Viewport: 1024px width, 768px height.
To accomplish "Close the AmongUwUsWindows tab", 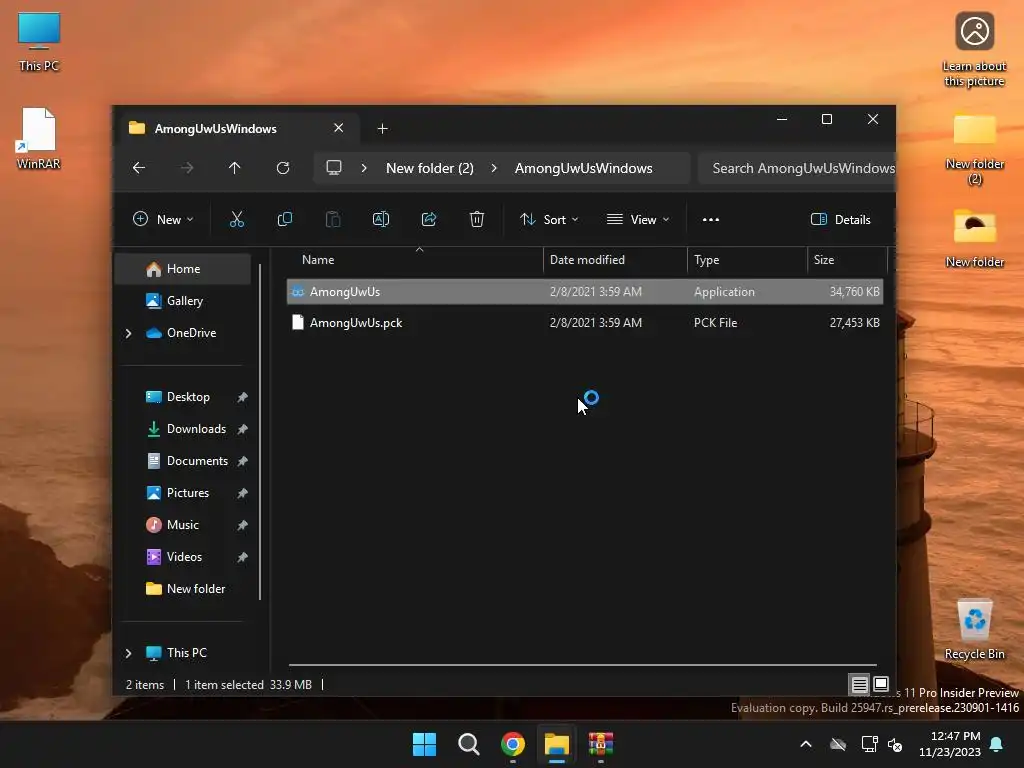I will coord(338,128).
